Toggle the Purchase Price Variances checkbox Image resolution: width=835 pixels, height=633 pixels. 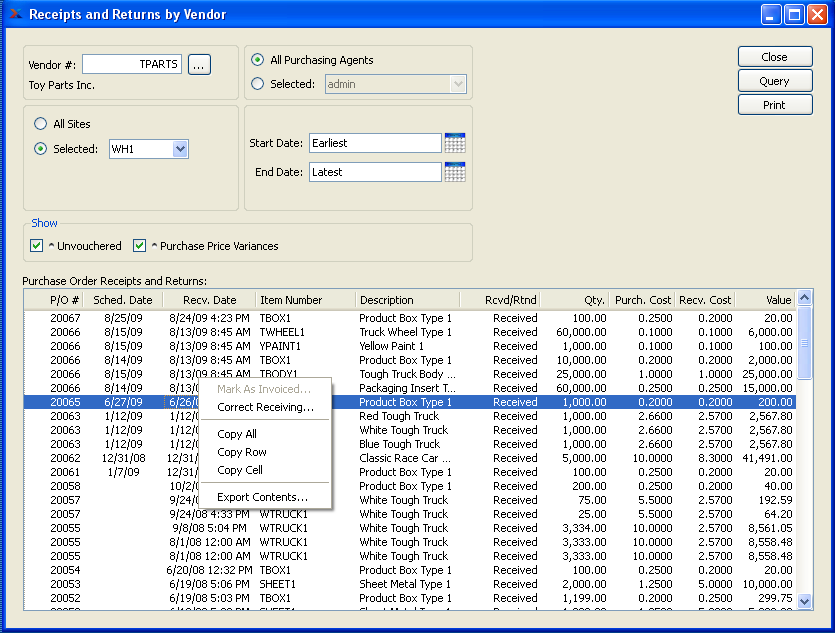[x=140, y=246]
